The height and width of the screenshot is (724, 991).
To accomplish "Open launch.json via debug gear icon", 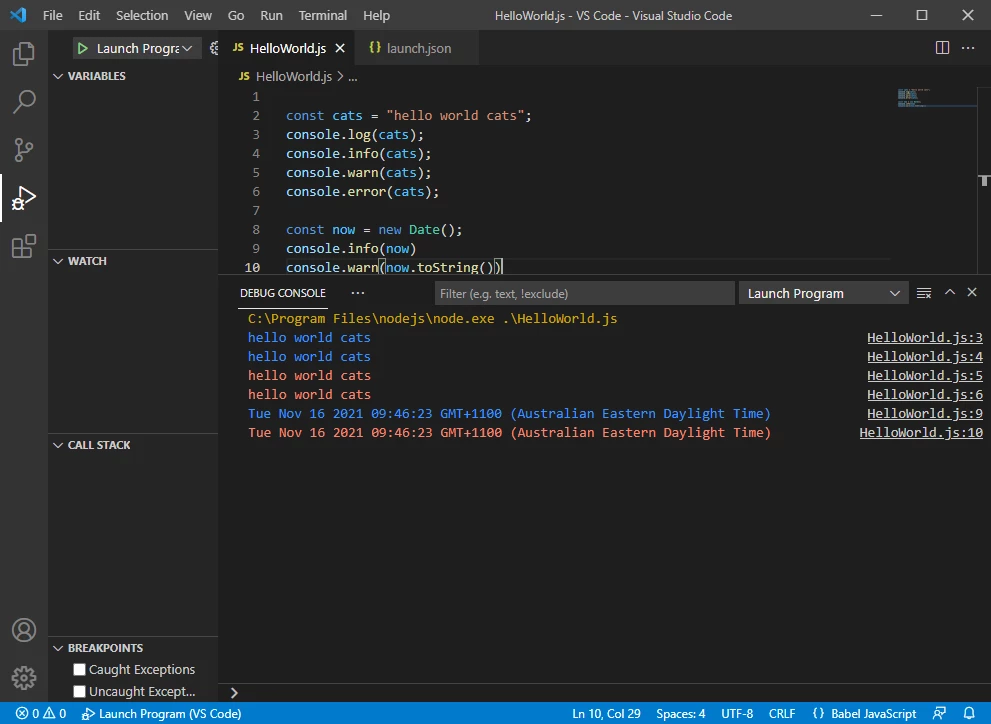I will (214, 48).
